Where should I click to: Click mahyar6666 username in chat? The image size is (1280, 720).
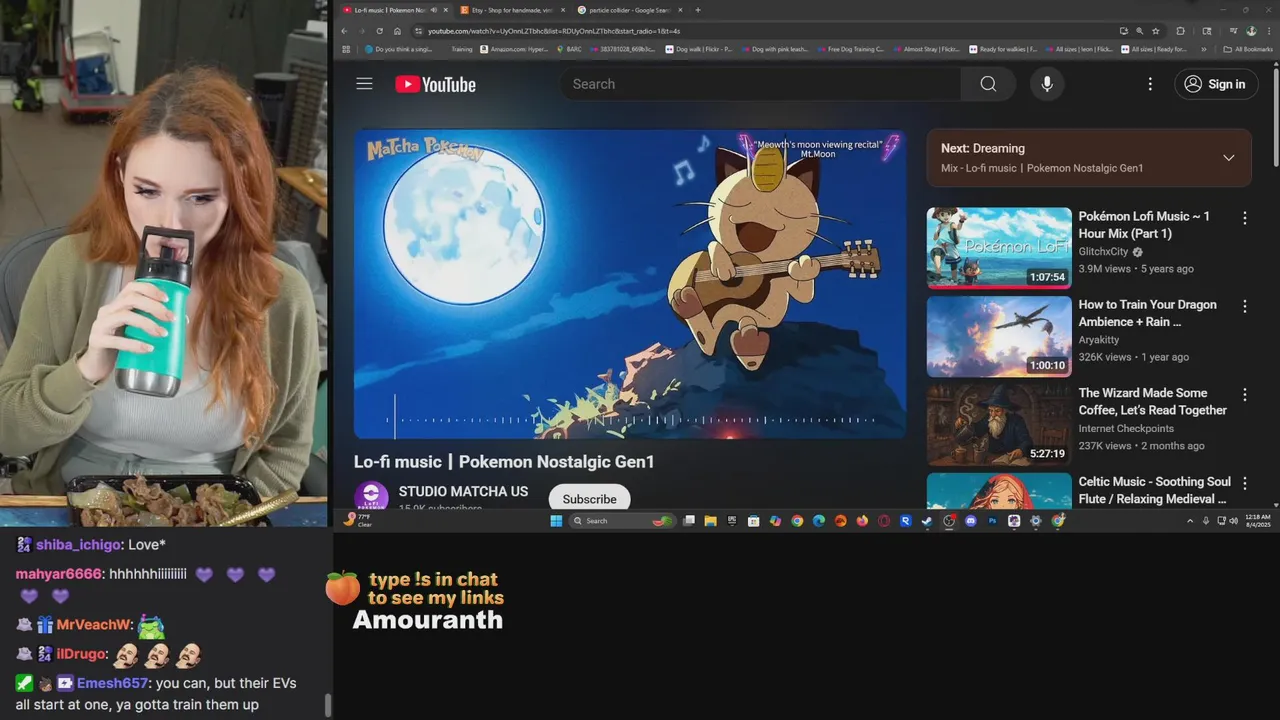59,574
